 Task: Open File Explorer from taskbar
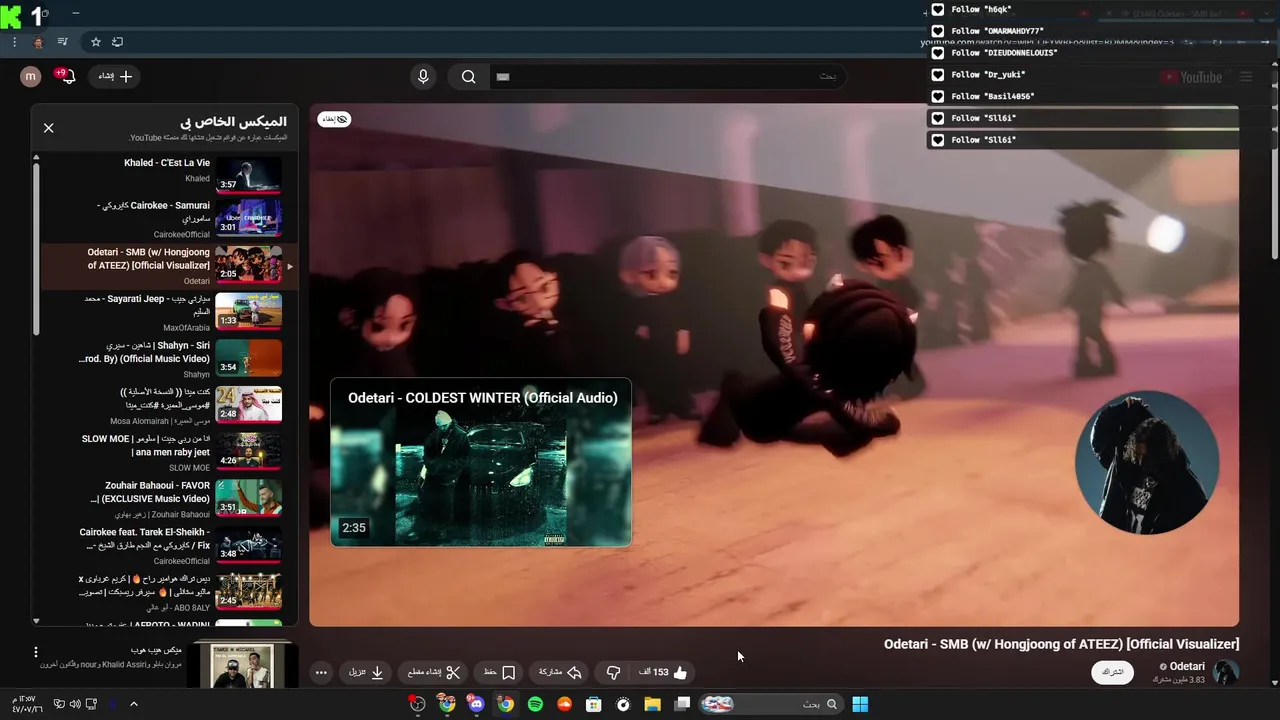click(652, 704)
